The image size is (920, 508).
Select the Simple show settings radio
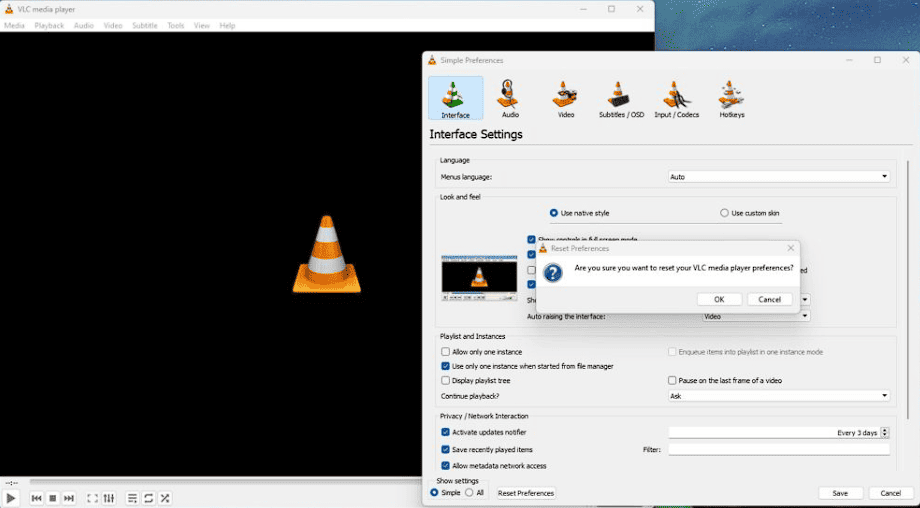[434, 493]
